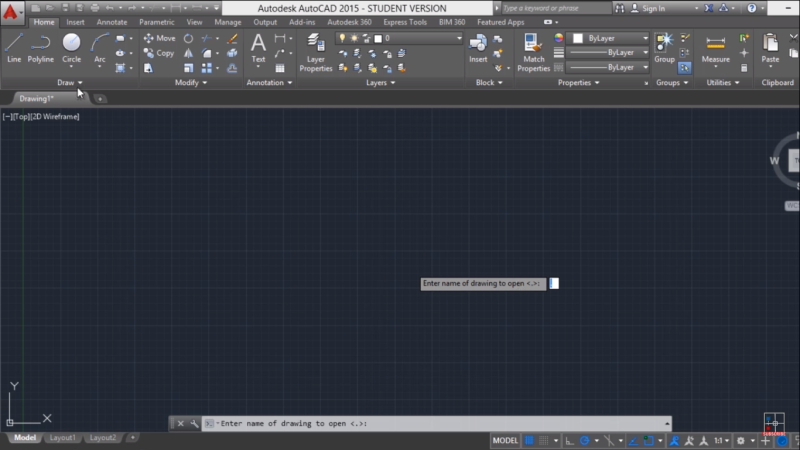Toggle object snap tracking in status bar
This screenshot has height=450, width=800.
point(633,440)
